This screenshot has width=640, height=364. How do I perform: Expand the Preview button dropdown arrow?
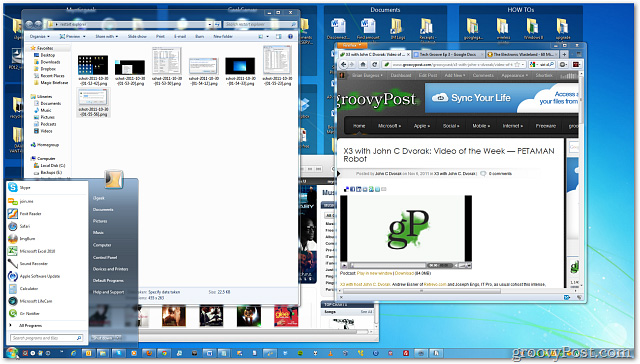point(84,36)
